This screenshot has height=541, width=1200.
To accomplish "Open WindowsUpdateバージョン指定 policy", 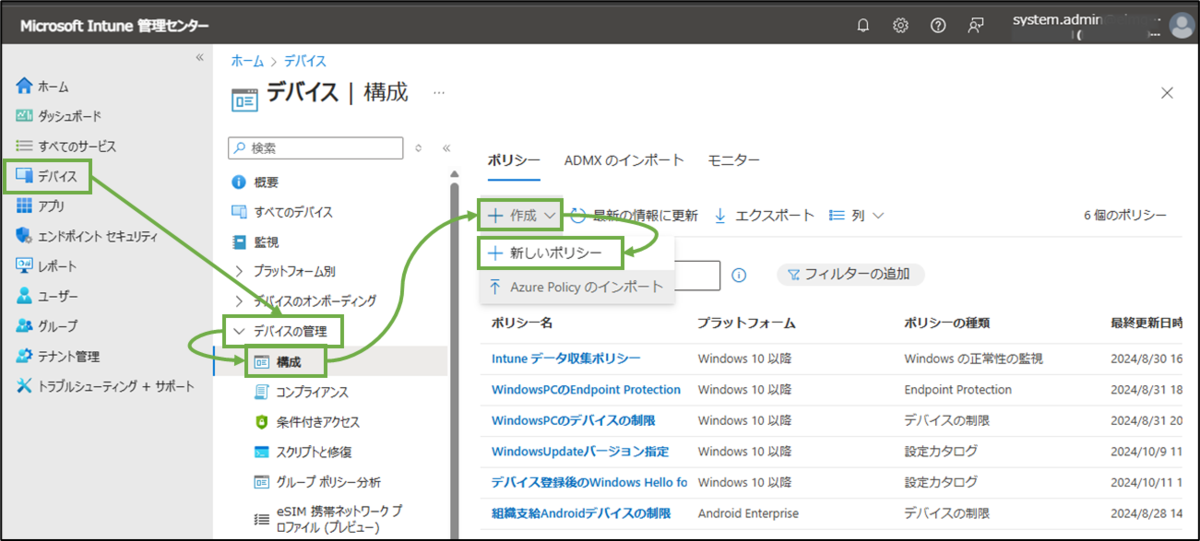I will (580, 451).
